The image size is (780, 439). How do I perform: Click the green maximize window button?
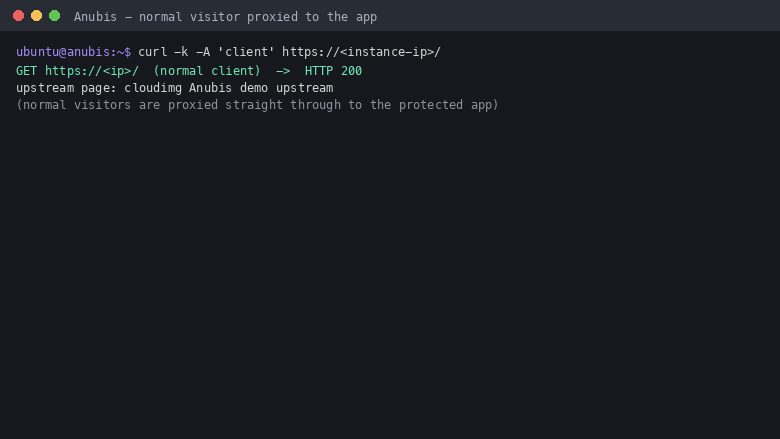tap(55, 16)
